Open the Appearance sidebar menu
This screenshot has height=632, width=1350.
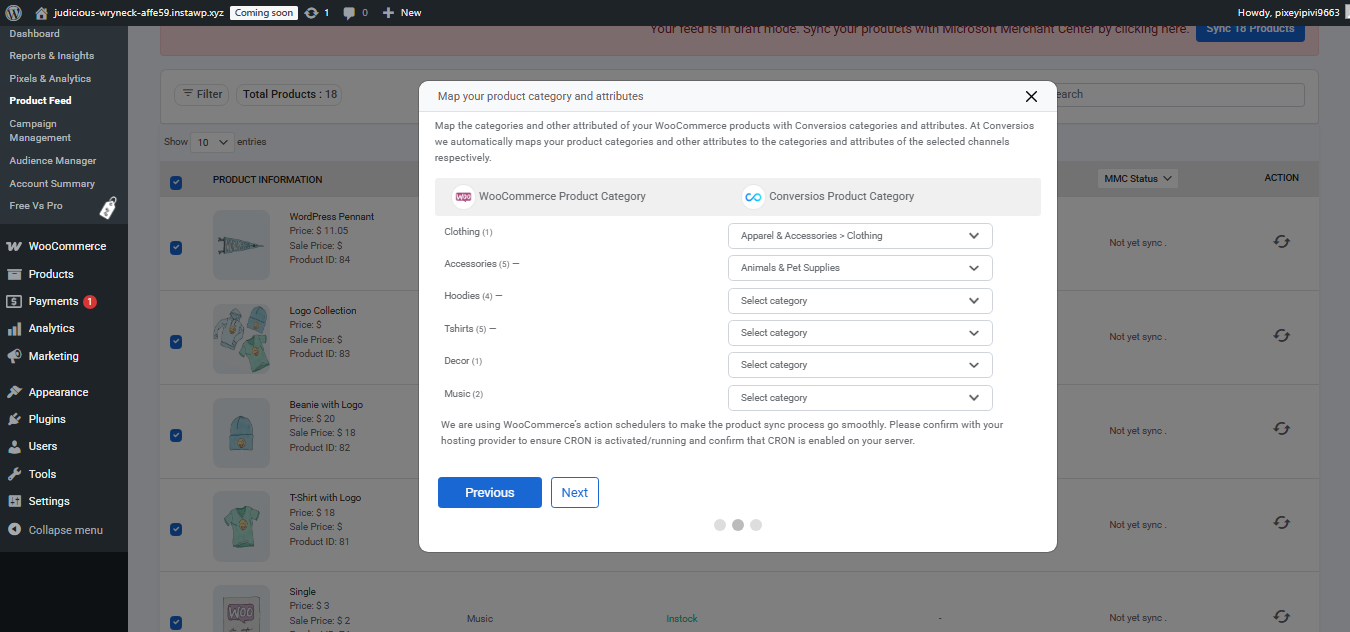tap(64, 392)
